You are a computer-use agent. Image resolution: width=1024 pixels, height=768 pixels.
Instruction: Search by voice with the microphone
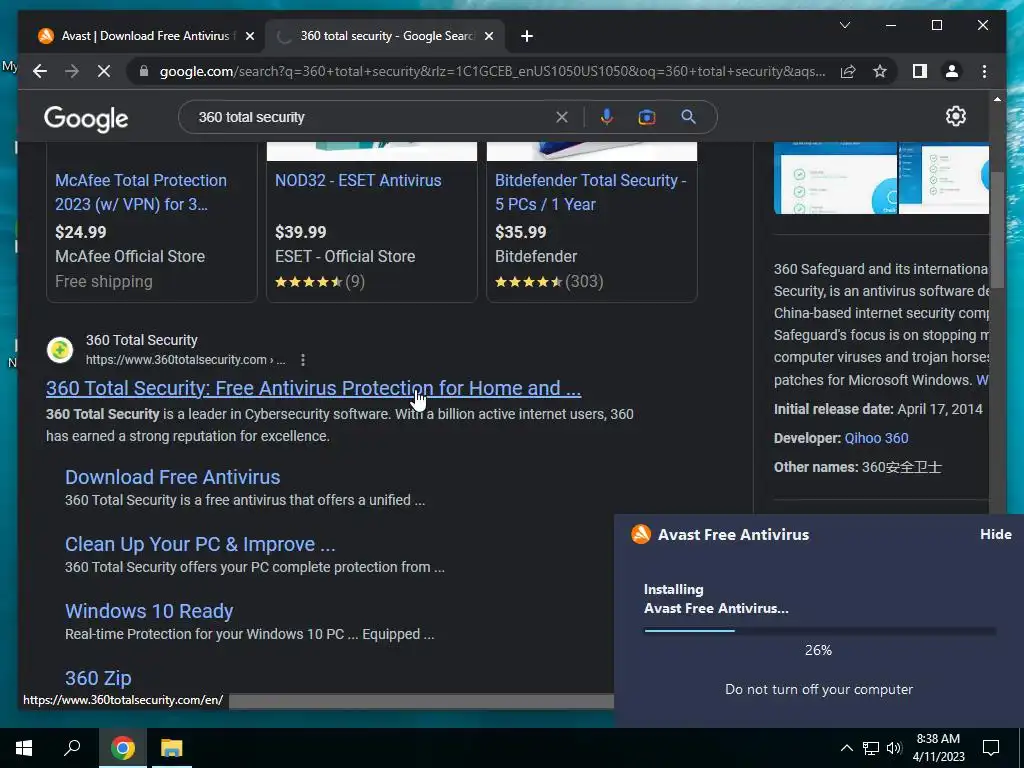(x=607, y=117)
